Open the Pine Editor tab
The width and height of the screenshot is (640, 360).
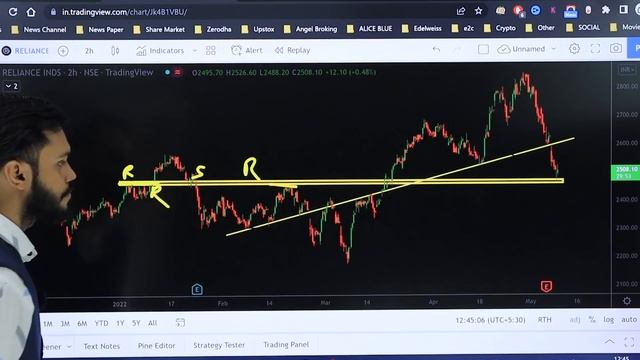coord(156,346)
